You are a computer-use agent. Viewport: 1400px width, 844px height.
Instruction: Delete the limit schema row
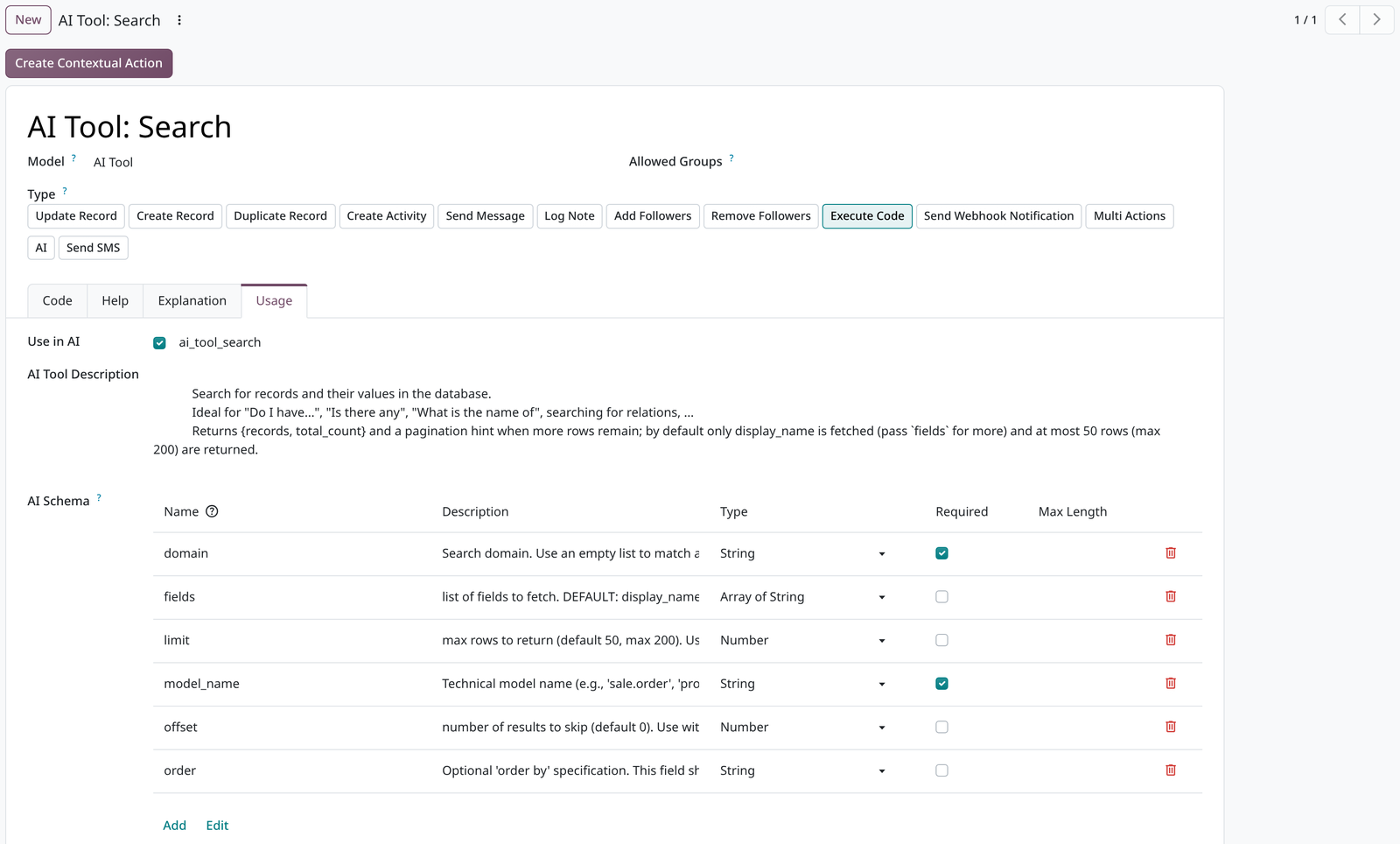1171,640
